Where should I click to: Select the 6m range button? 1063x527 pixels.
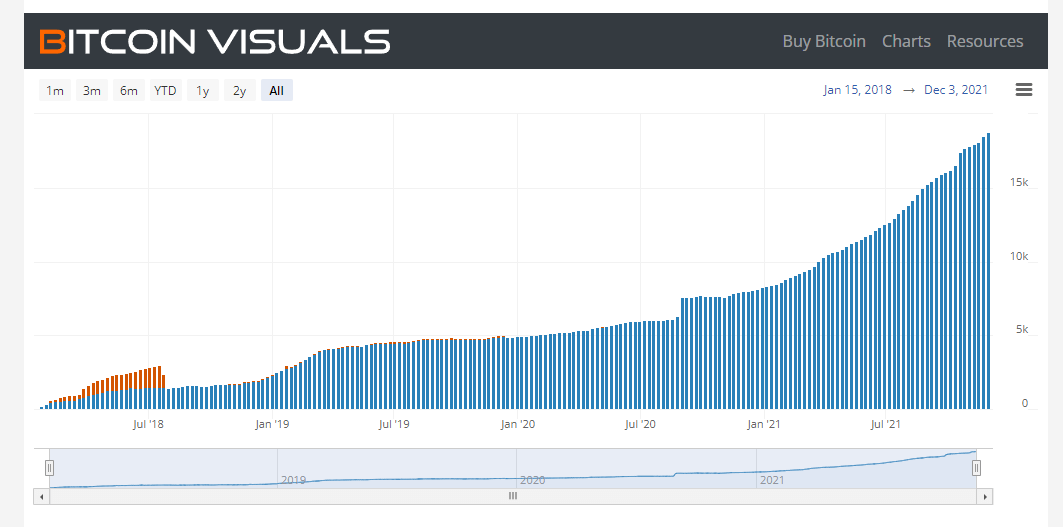(129, 90)
